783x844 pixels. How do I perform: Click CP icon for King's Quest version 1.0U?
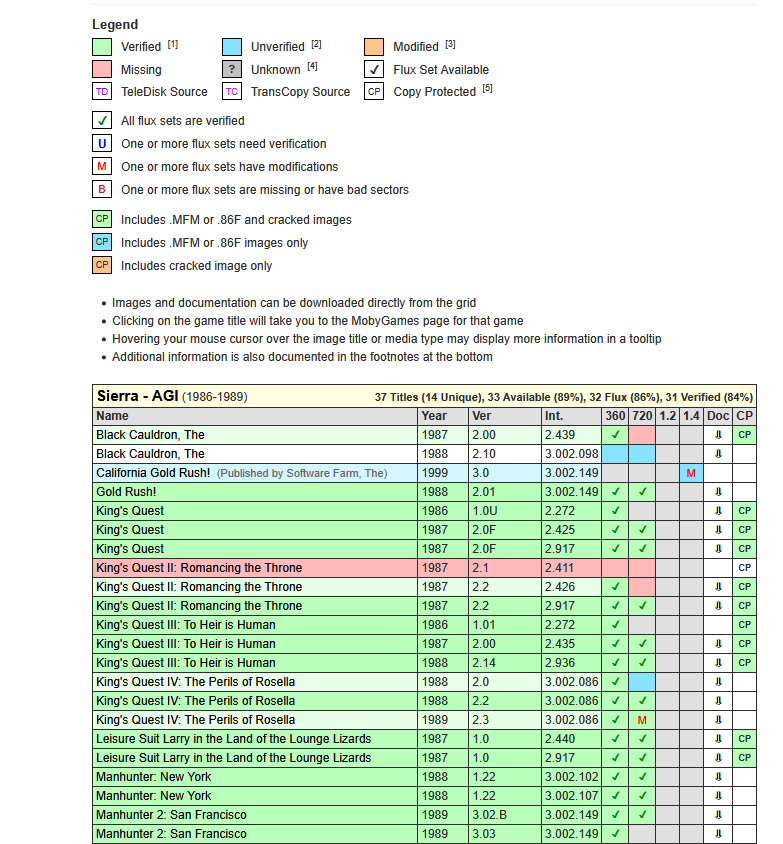[x=744, y=511]
